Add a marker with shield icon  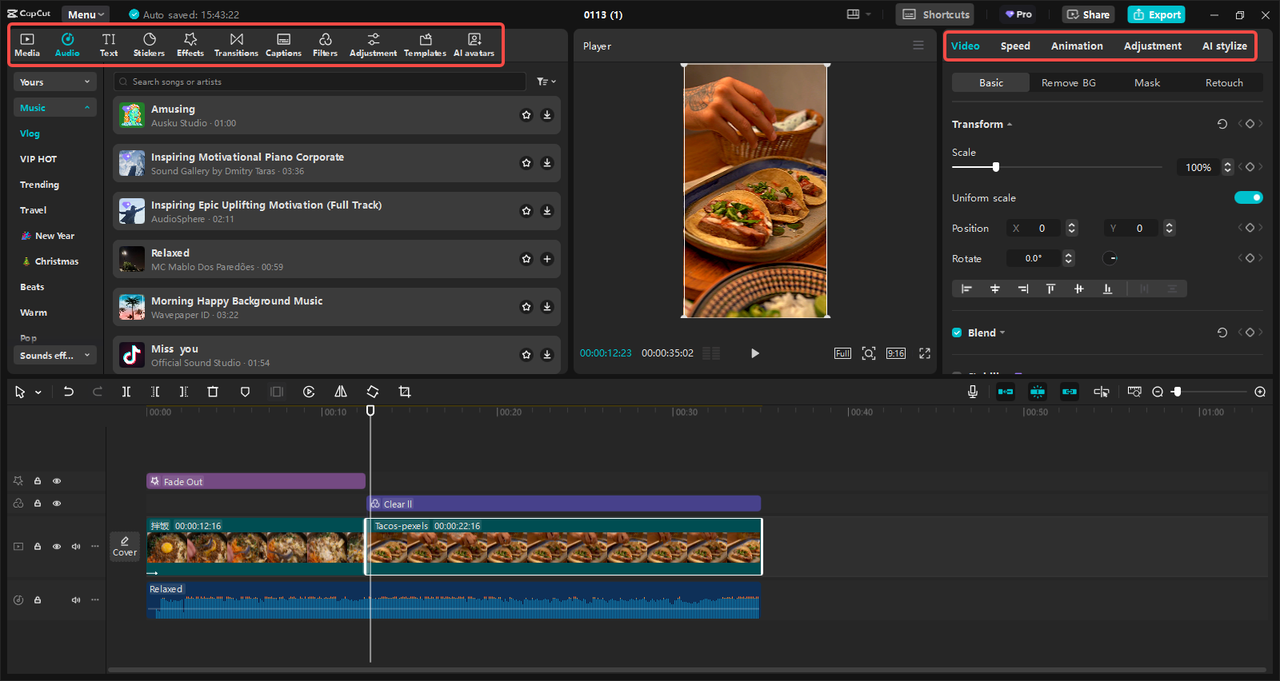point(245,392)
